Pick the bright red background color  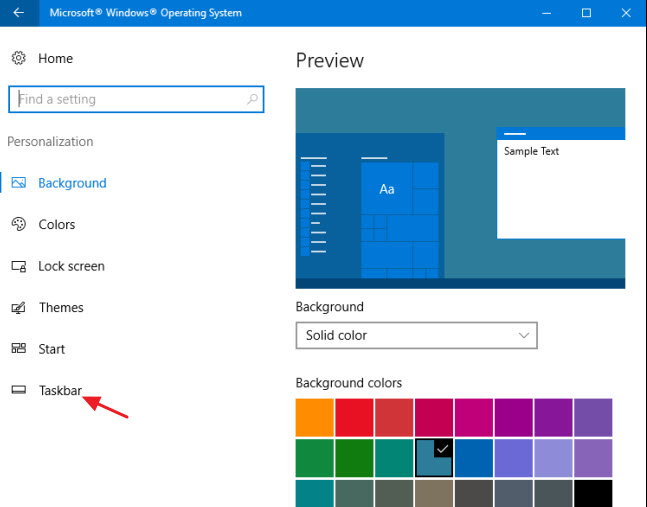point(354,417)
